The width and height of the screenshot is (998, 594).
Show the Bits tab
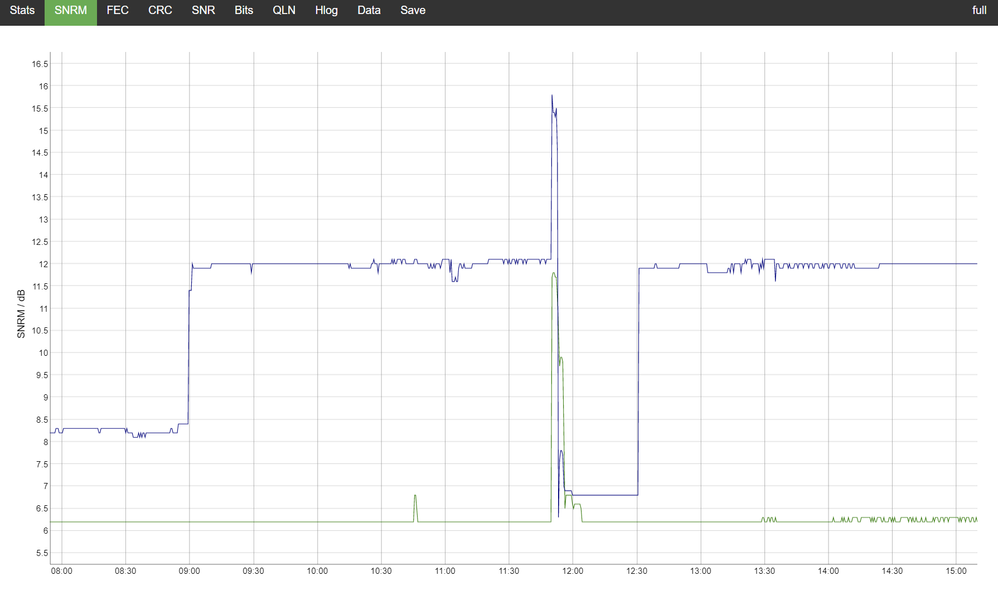pos(244,11)
